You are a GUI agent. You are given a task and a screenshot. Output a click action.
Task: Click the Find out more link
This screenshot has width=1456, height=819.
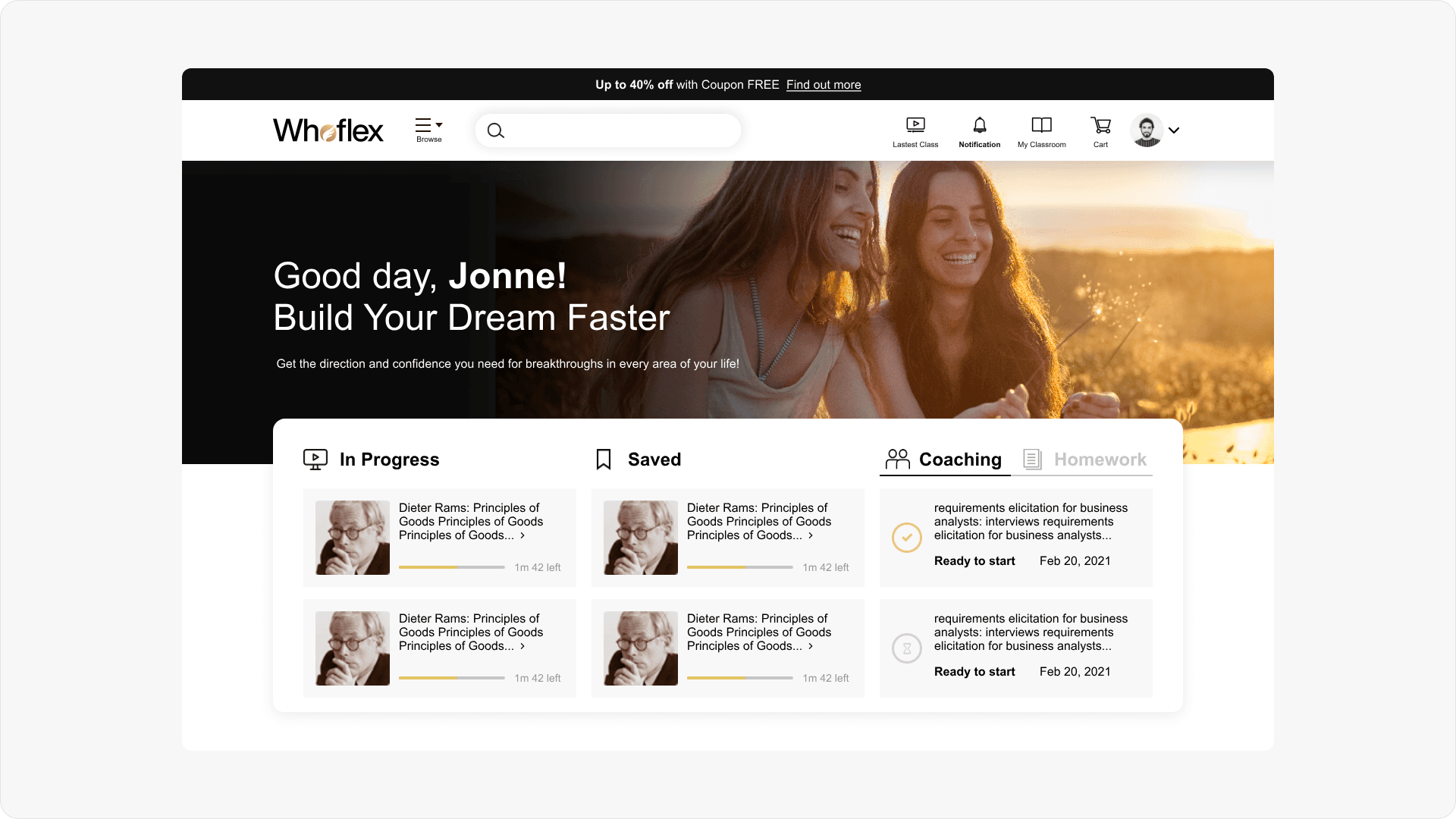(824, 85)
